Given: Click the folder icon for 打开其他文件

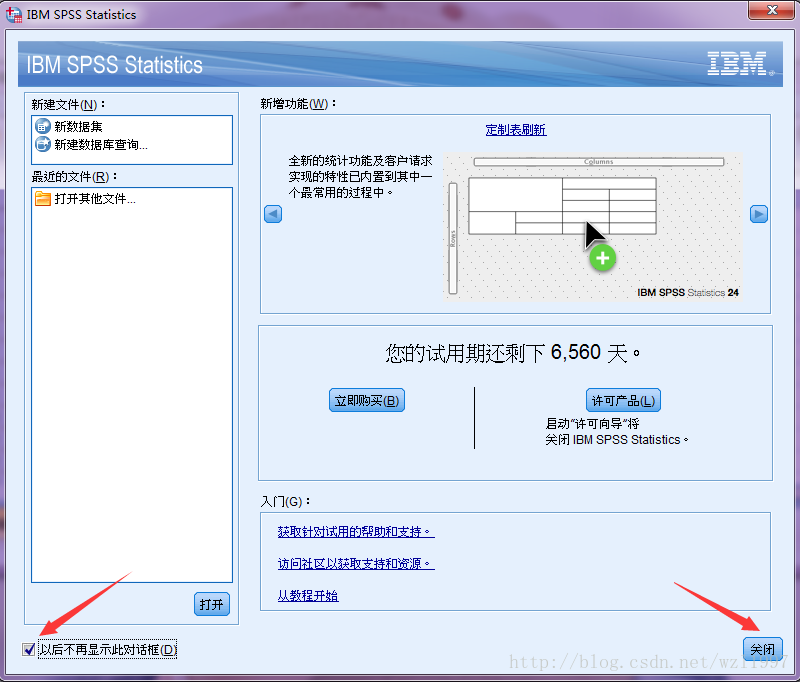Looking at the screenshot, I should [43, 198].
